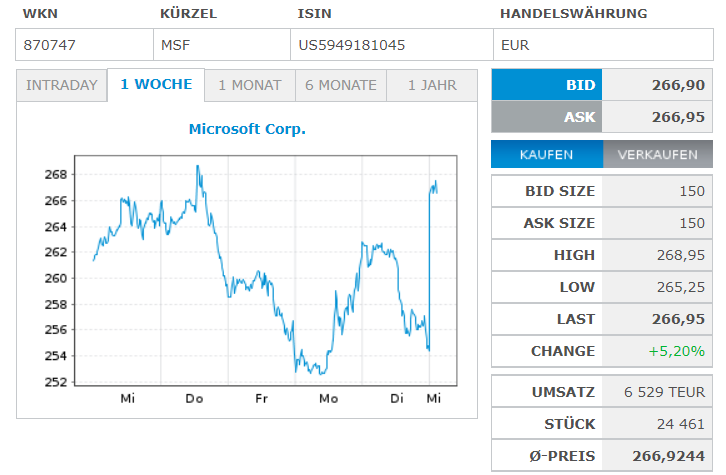Image resolution: width=726 pixels, height=475 pixels.
Task: Click the green +5,20% change value
Action: (x=676, y=351)
